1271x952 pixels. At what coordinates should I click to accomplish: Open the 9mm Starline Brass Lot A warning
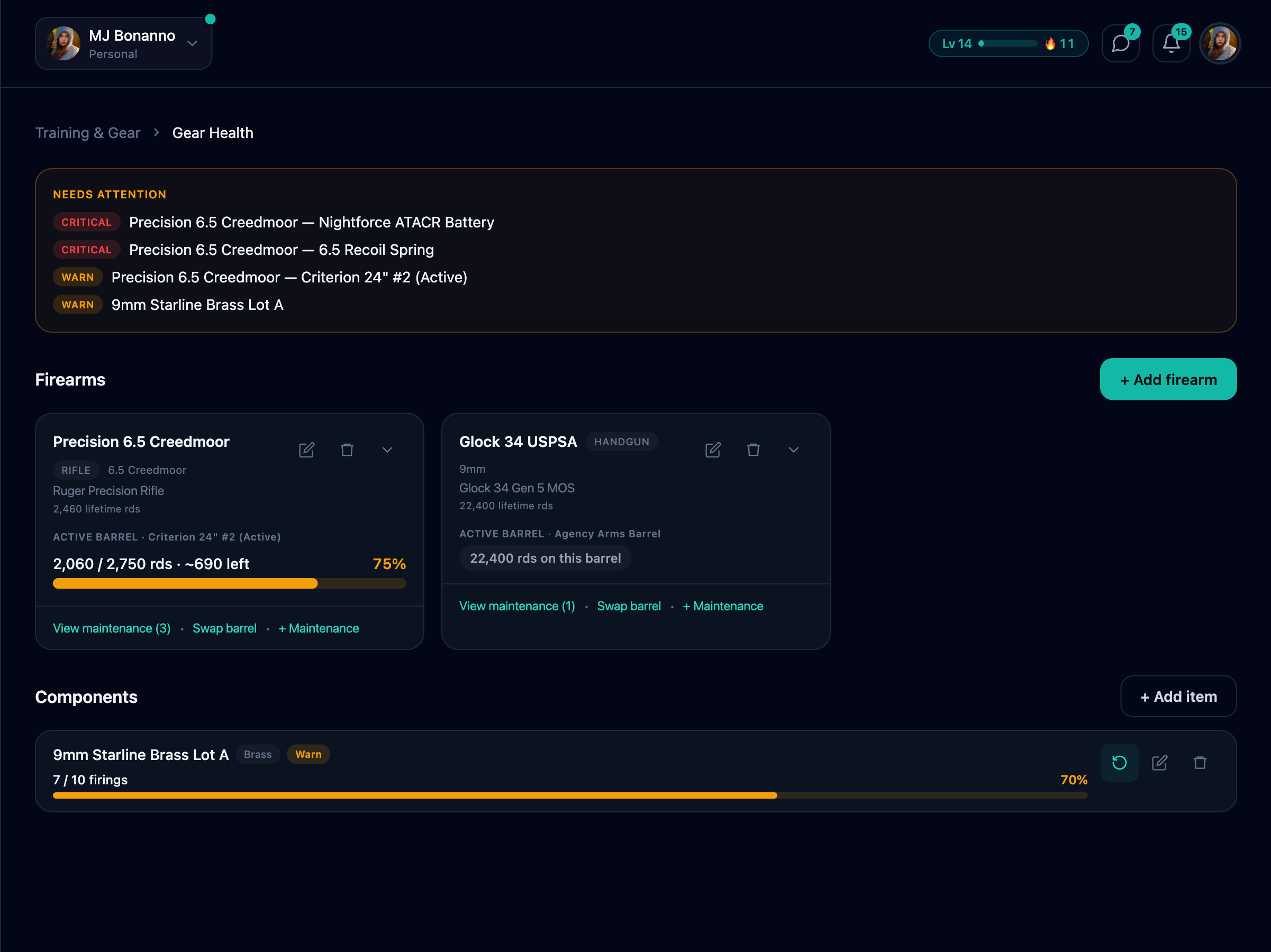pos(168,305)
